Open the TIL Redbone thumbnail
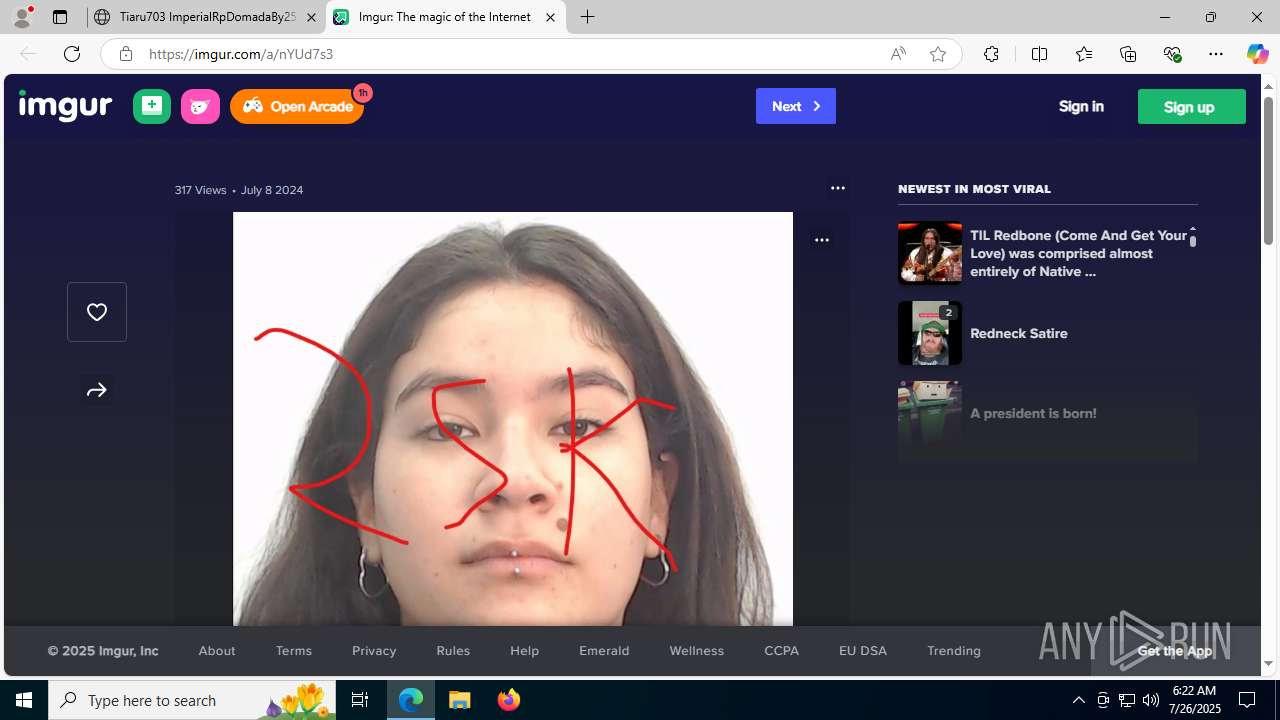The image size is (1280, 720). tap(930, 253)
